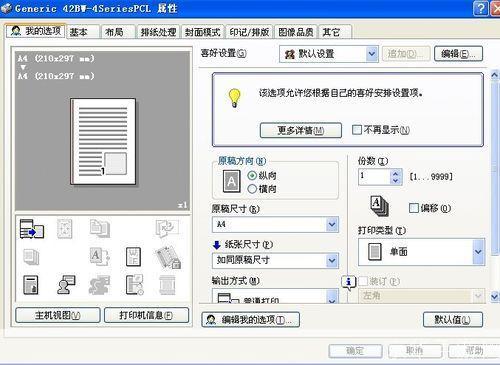Click the letter A orientation icon under 原稿方向
The width and height of the screenshot is (500, 365).
coord(232,181)
